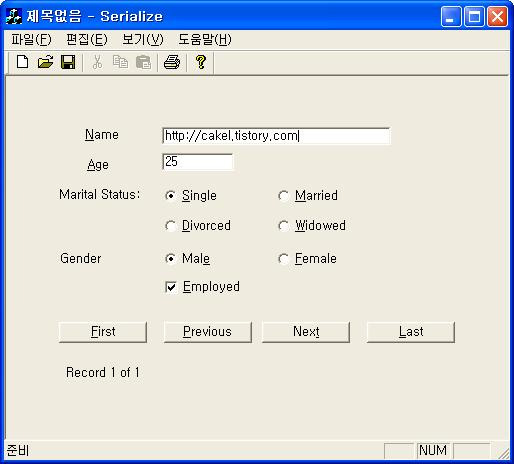
Task: Click the Gender label
Action: coord(81,259)
